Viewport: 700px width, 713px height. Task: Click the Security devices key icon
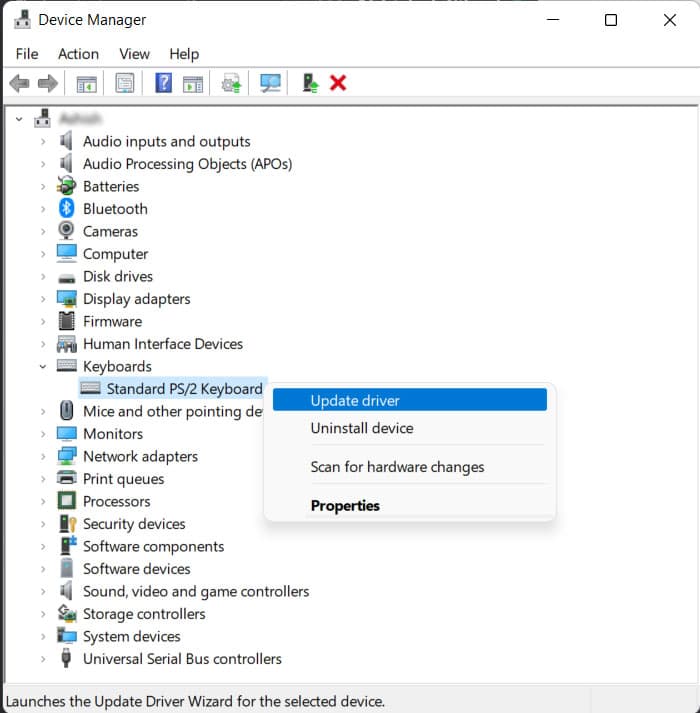68,523
